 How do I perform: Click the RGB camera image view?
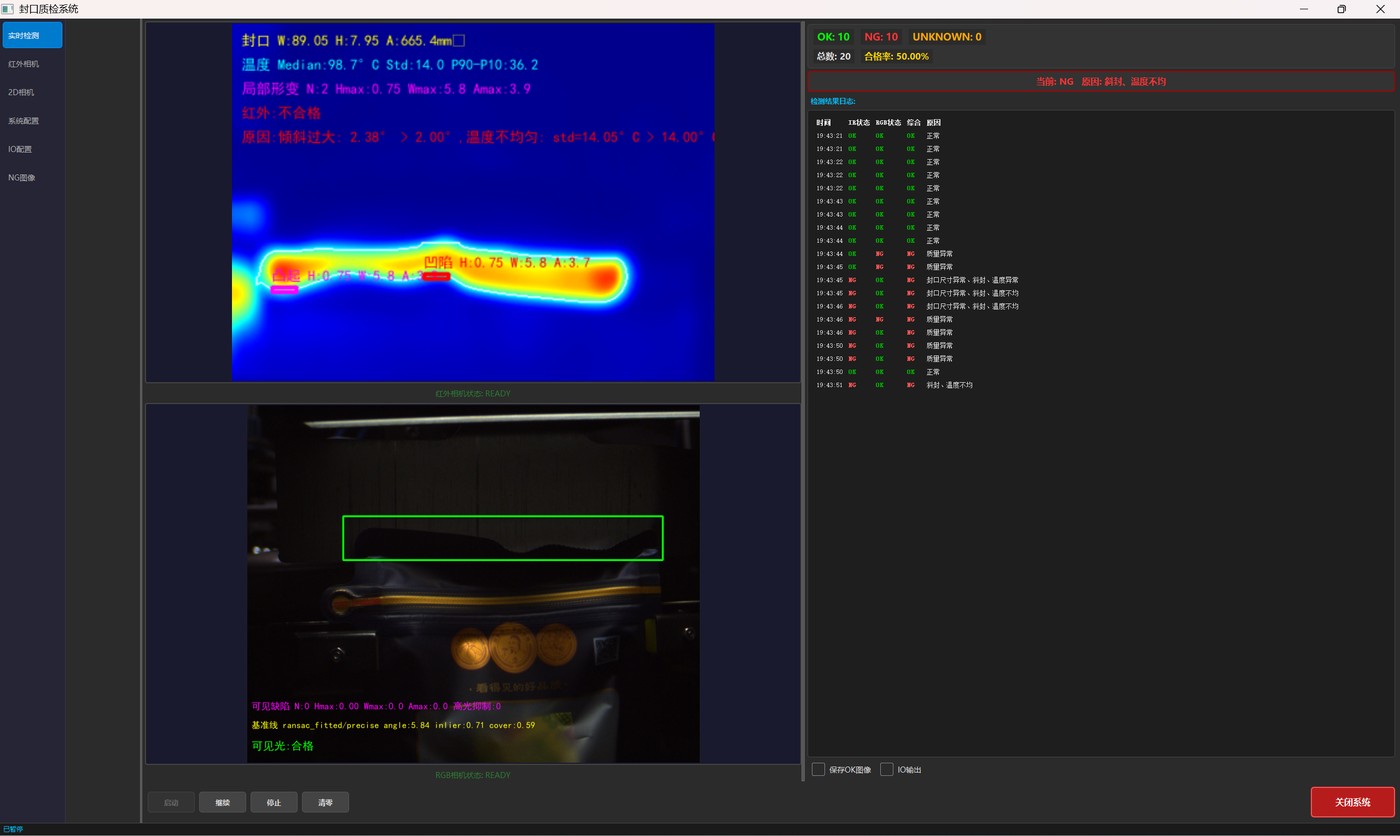tap(473, 583)
